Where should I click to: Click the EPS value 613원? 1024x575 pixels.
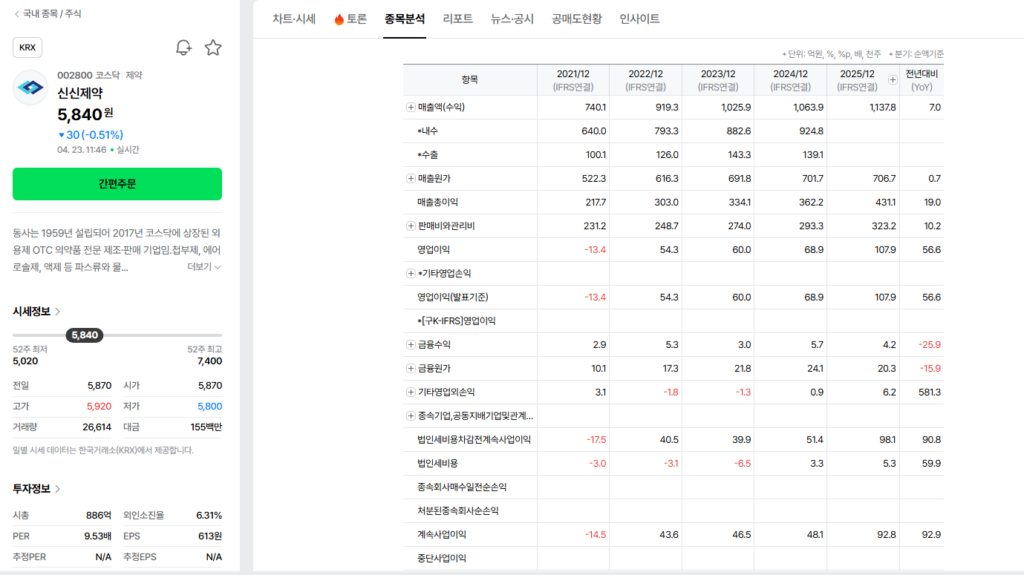[210, 536]
